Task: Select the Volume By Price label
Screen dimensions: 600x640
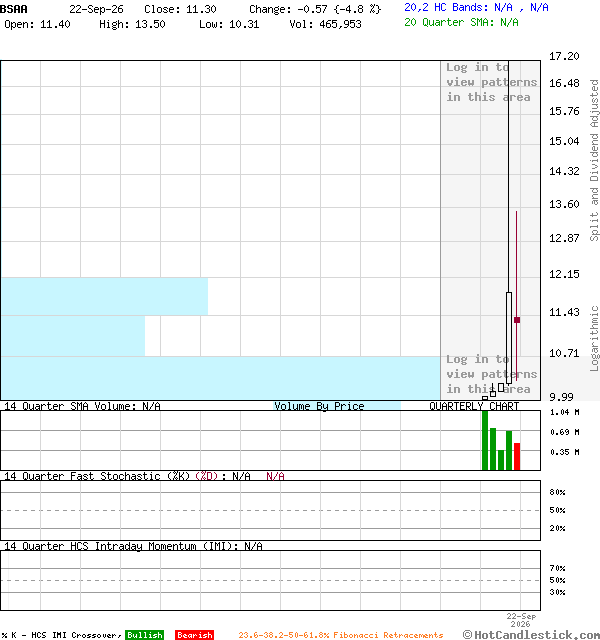Action: pyautogui.click(x=319, y=406)
